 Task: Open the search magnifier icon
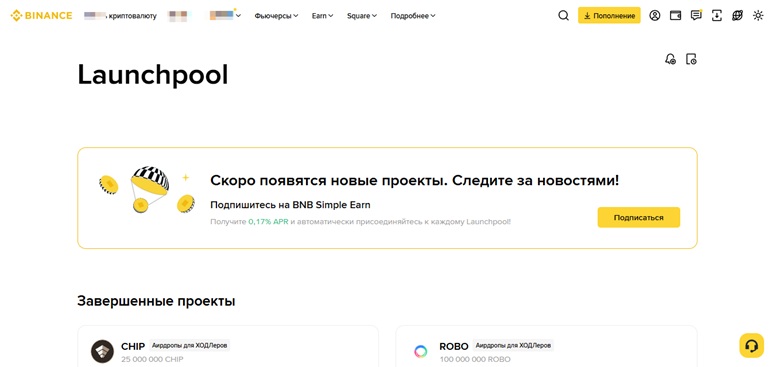click(x=563, y=16)
